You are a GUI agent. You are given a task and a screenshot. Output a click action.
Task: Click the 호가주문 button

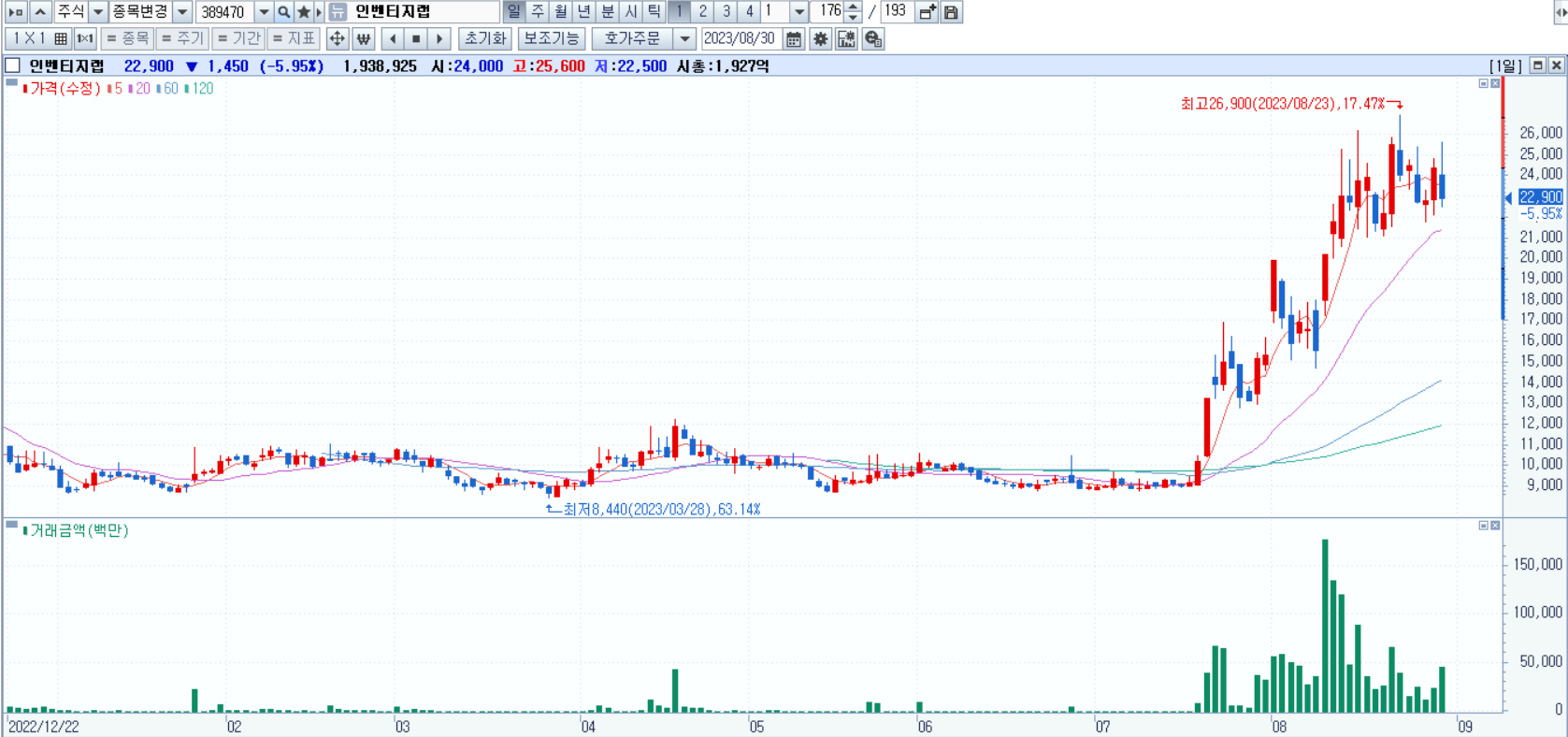633,38
